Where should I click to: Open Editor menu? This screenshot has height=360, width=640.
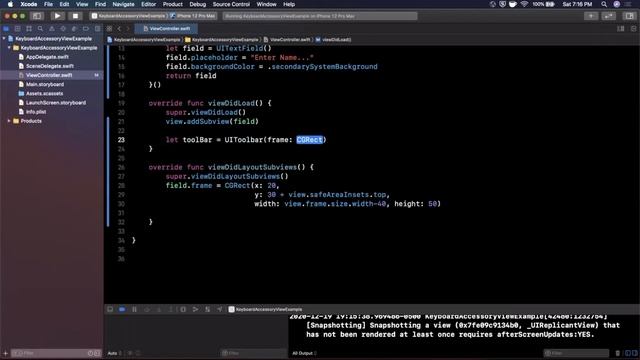click(x=149, y=4)
